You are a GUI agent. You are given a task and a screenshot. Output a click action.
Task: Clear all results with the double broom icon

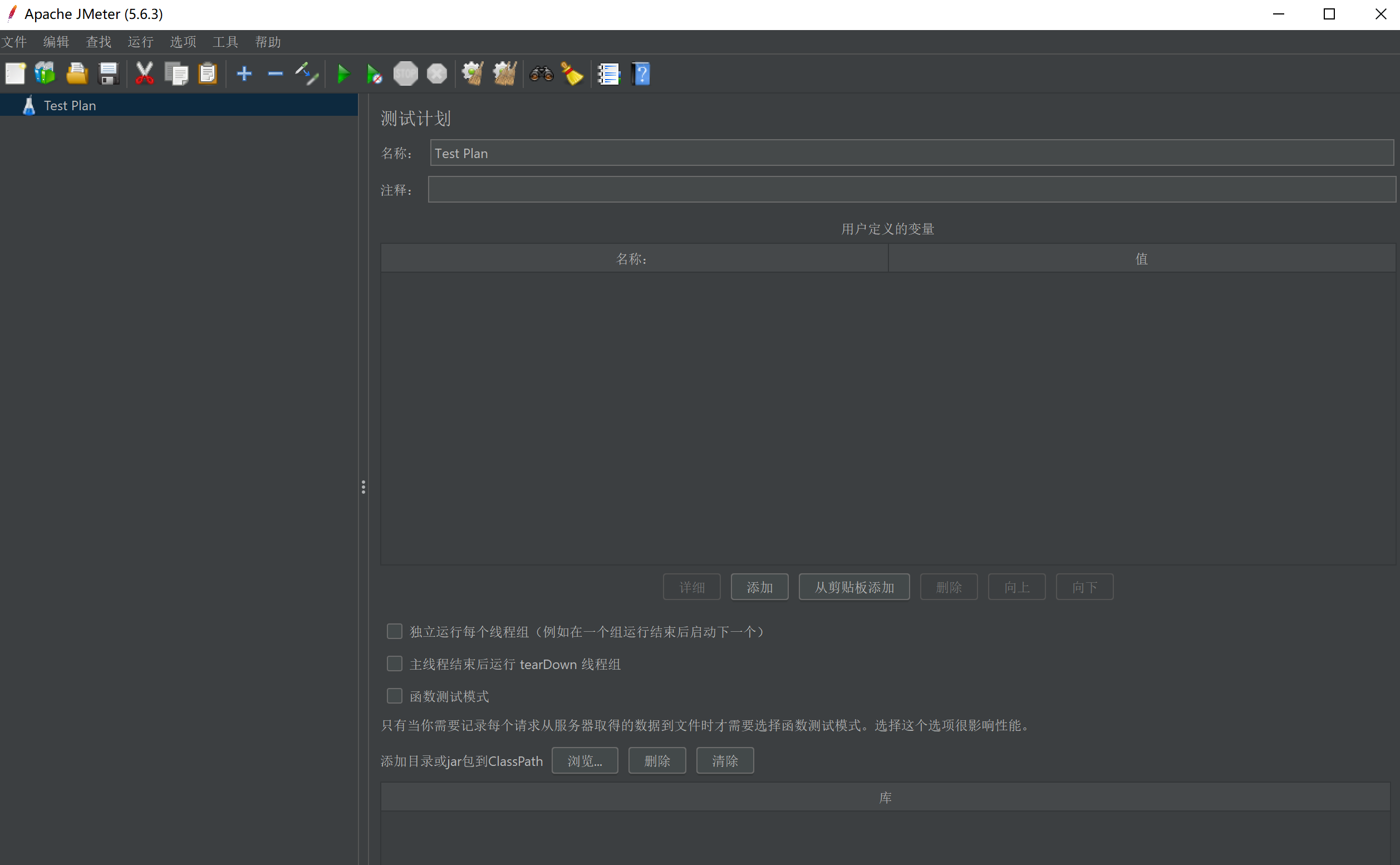(505, 74)
